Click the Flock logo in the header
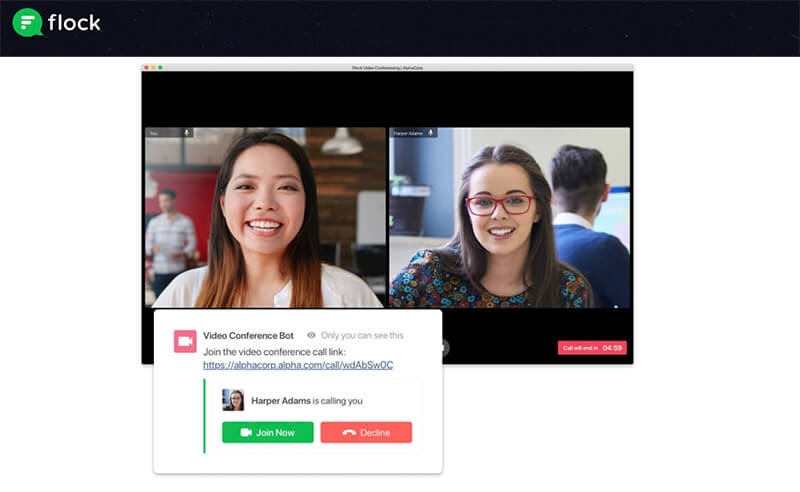 point(56,22)
